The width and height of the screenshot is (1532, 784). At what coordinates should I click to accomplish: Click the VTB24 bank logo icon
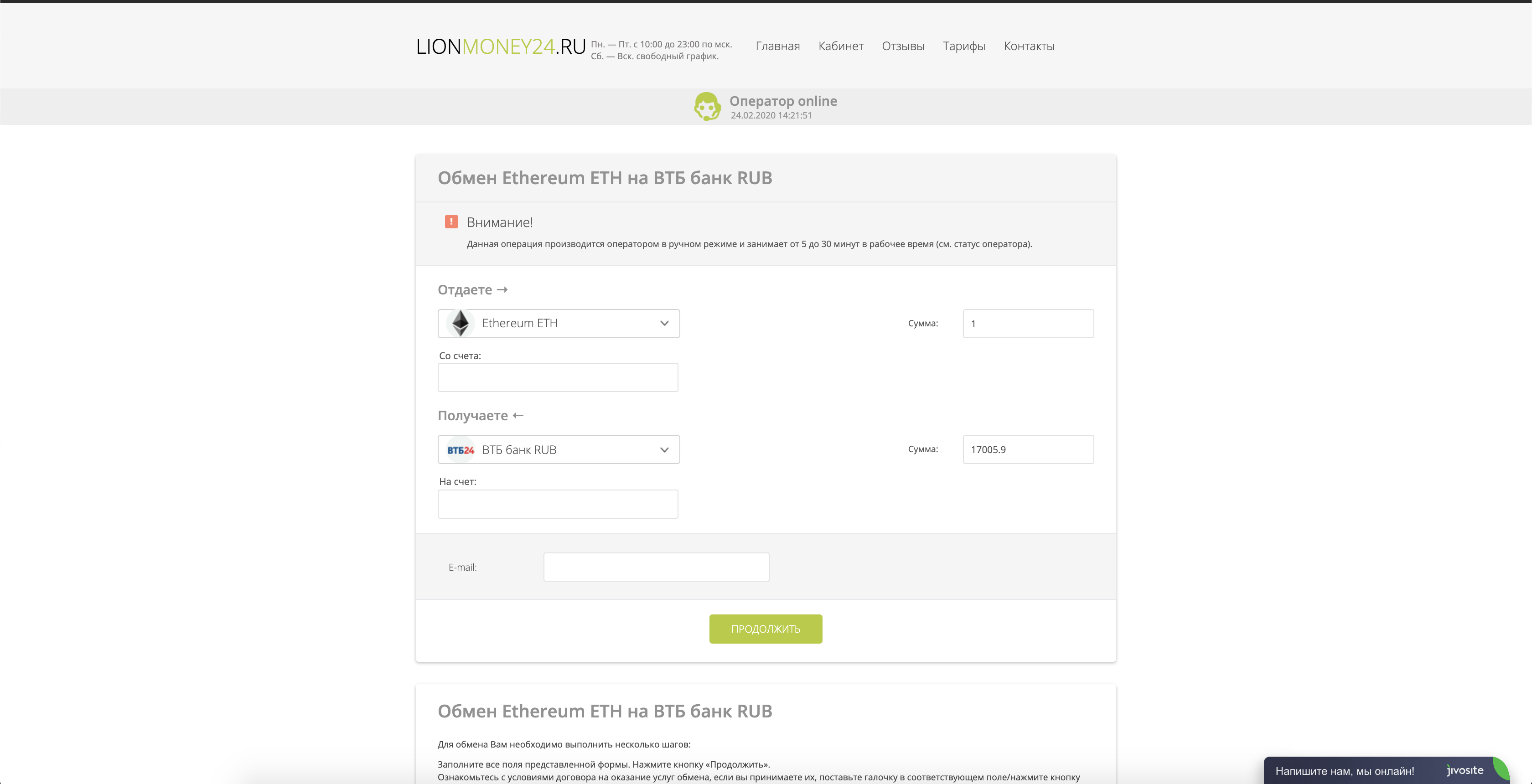(461, 450)
